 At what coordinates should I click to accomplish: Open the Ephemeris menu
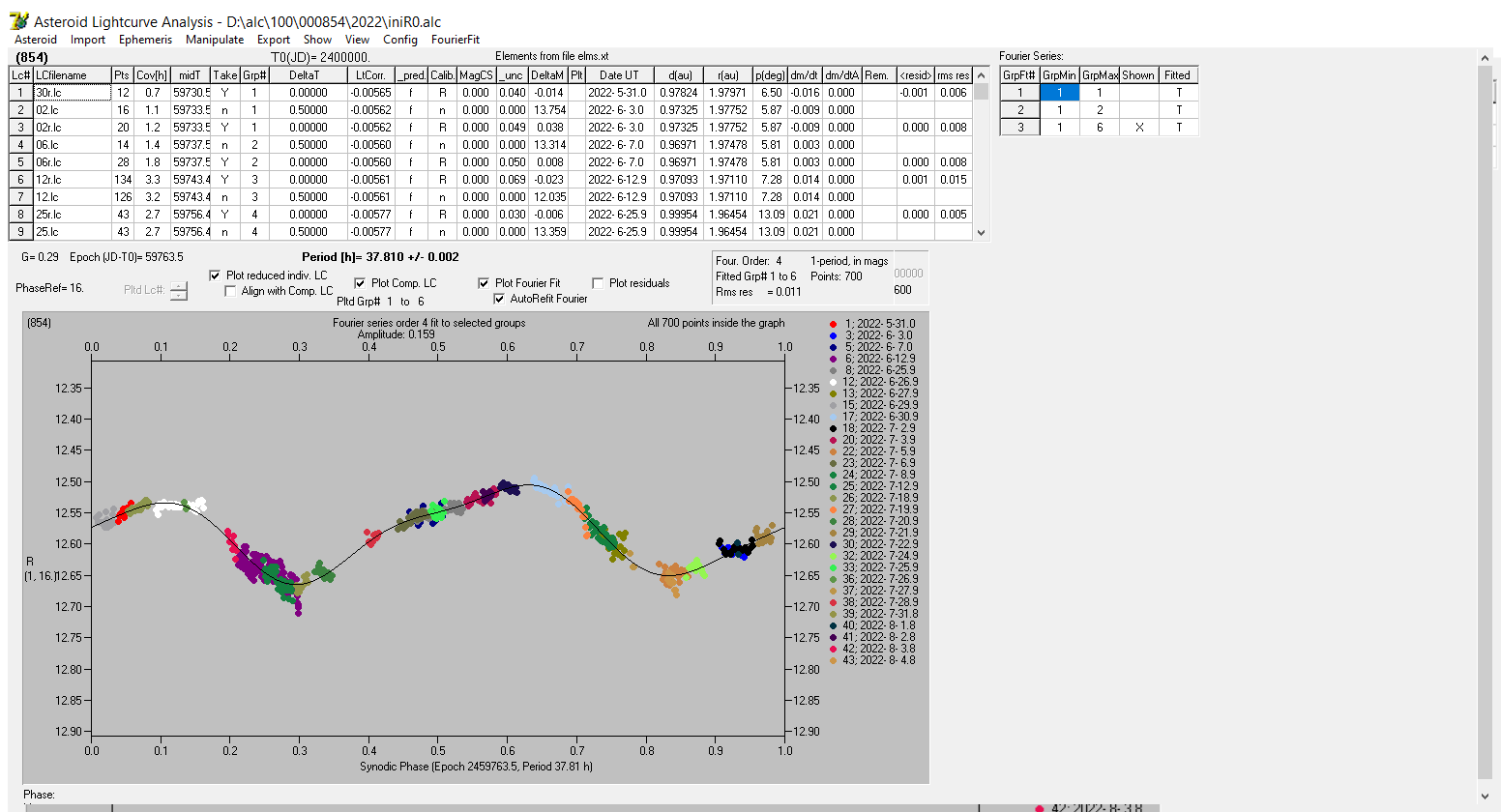(x=145, y=40)
